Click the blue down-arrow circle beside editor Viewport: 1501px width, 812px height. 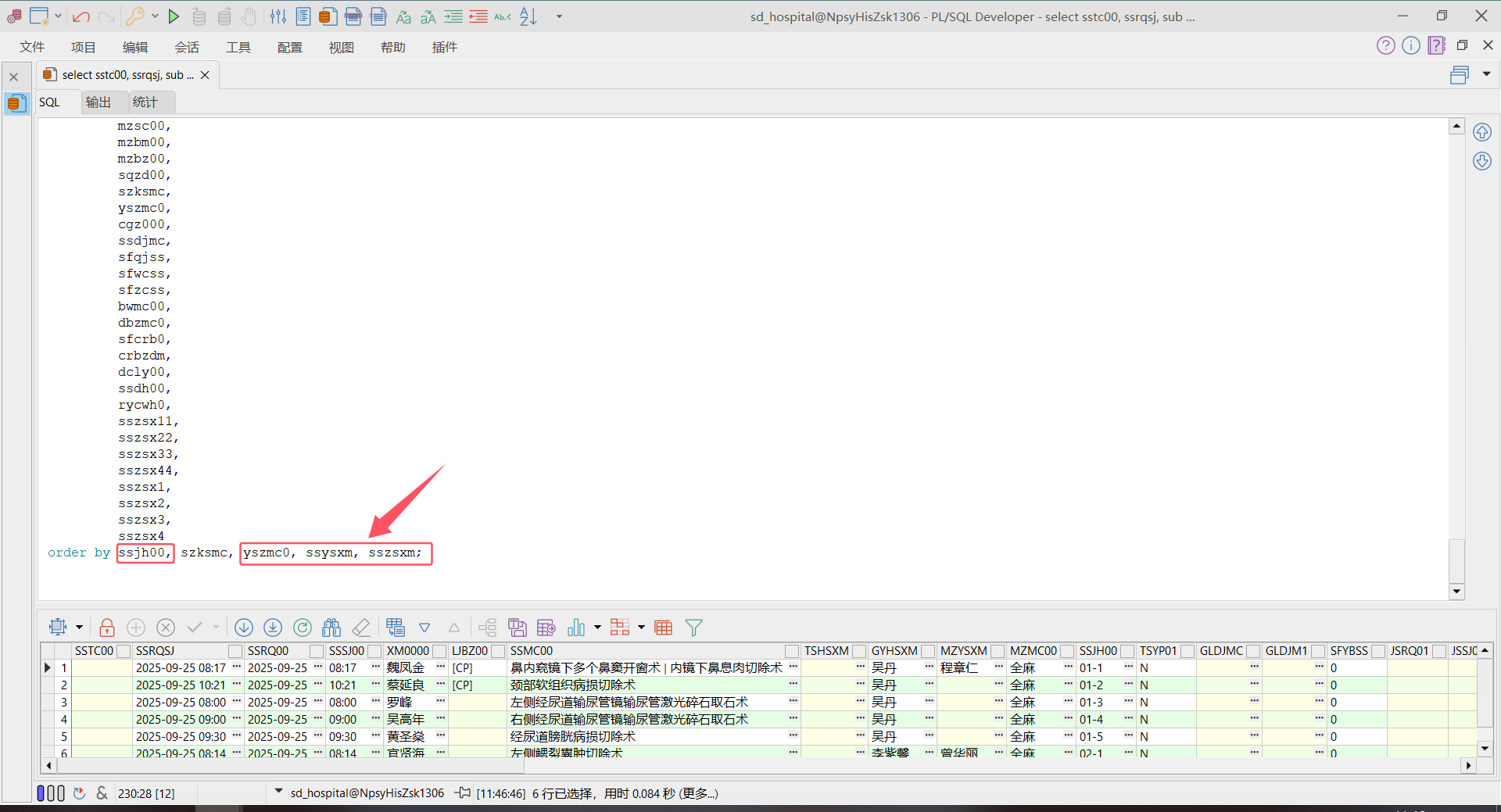tap(1482, 162)
